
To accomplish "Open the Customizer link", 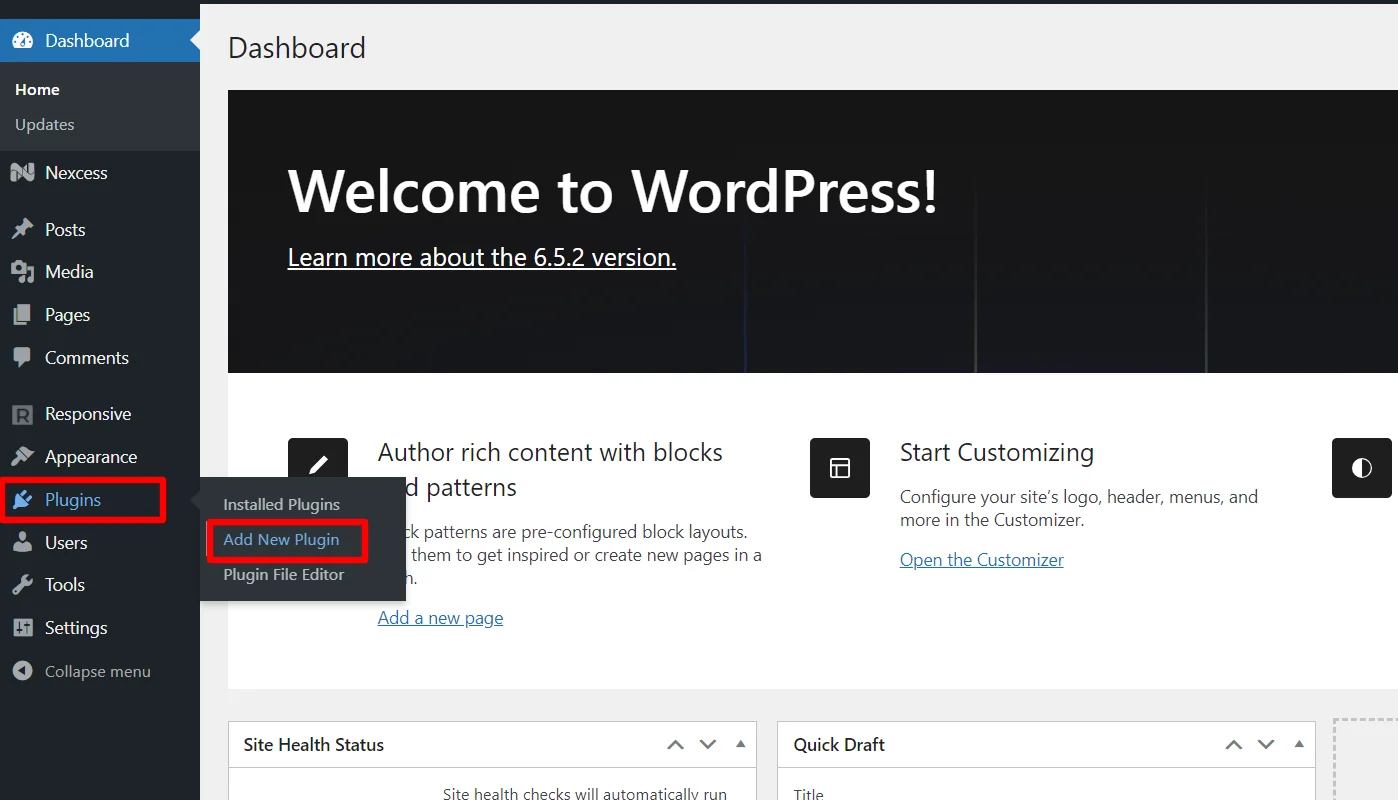I will point(981,560).
